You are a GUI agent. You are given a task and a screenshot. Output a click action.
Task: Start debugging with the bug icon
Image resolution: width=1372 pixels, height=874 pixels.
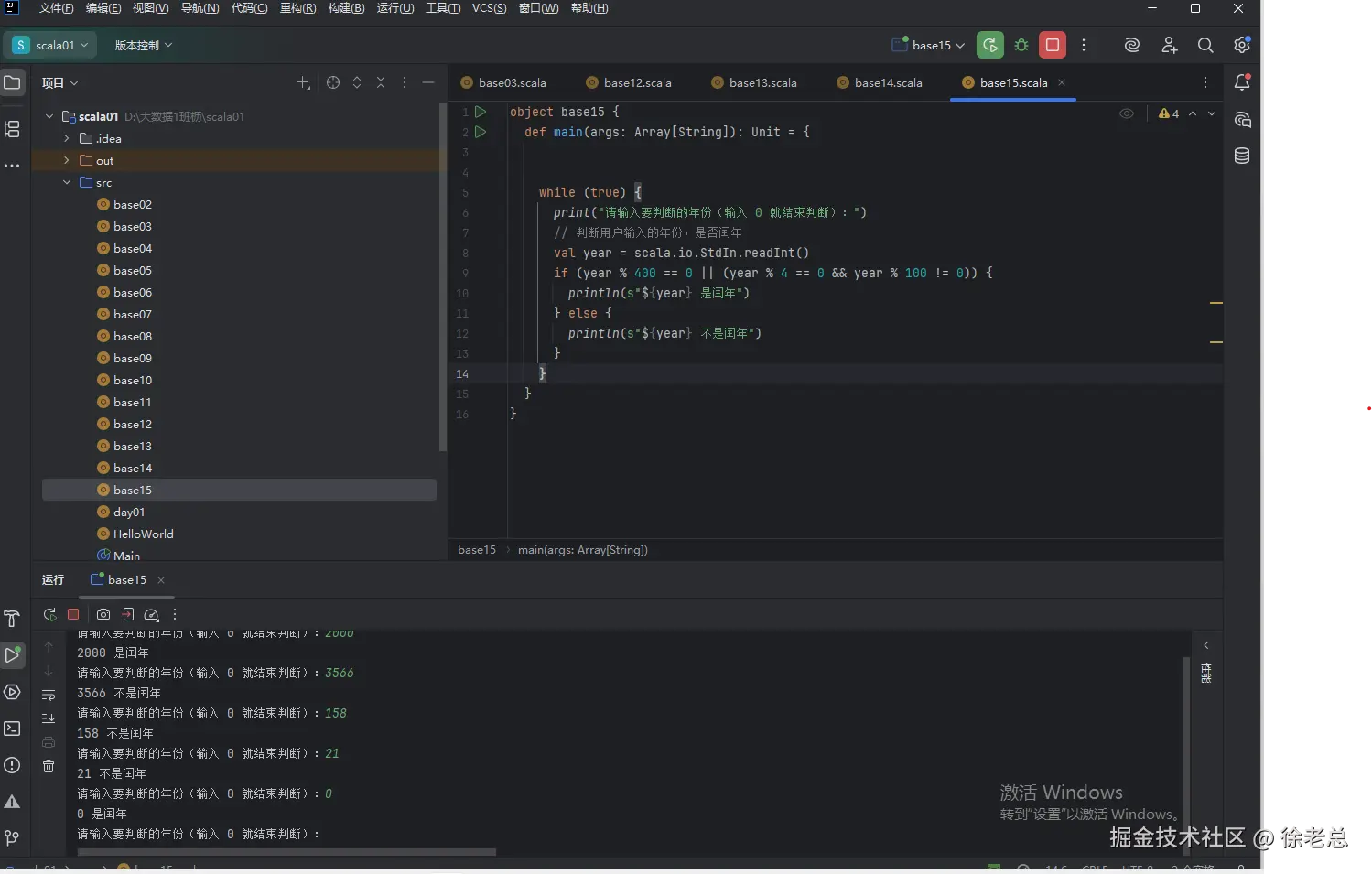tap(1021, 45)
